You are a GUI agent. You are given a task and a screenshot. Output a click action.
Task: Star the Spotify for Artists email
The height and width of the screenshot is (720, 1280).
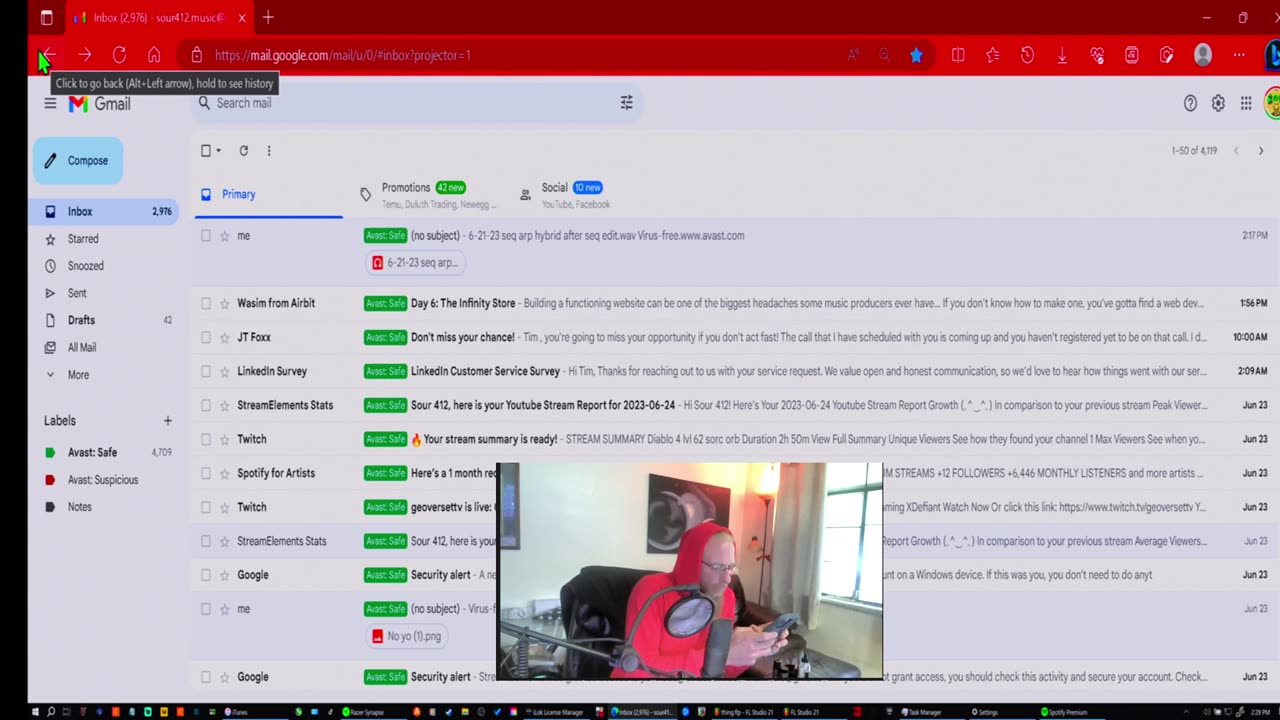point(225,473)
